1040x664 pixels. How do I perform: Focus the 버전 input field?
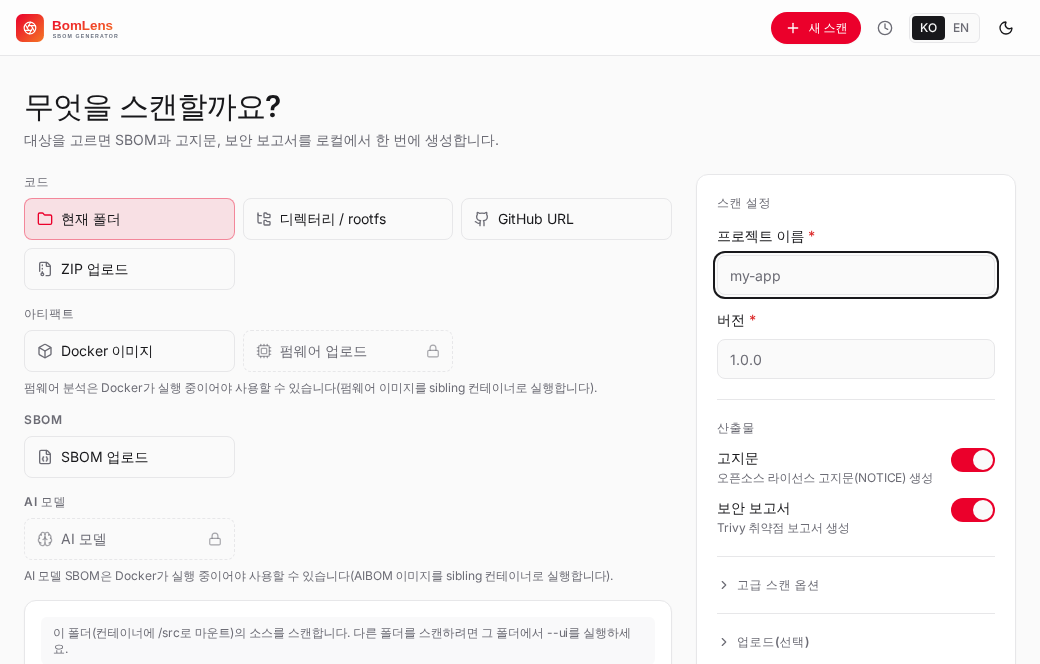(x=856, y=359)
